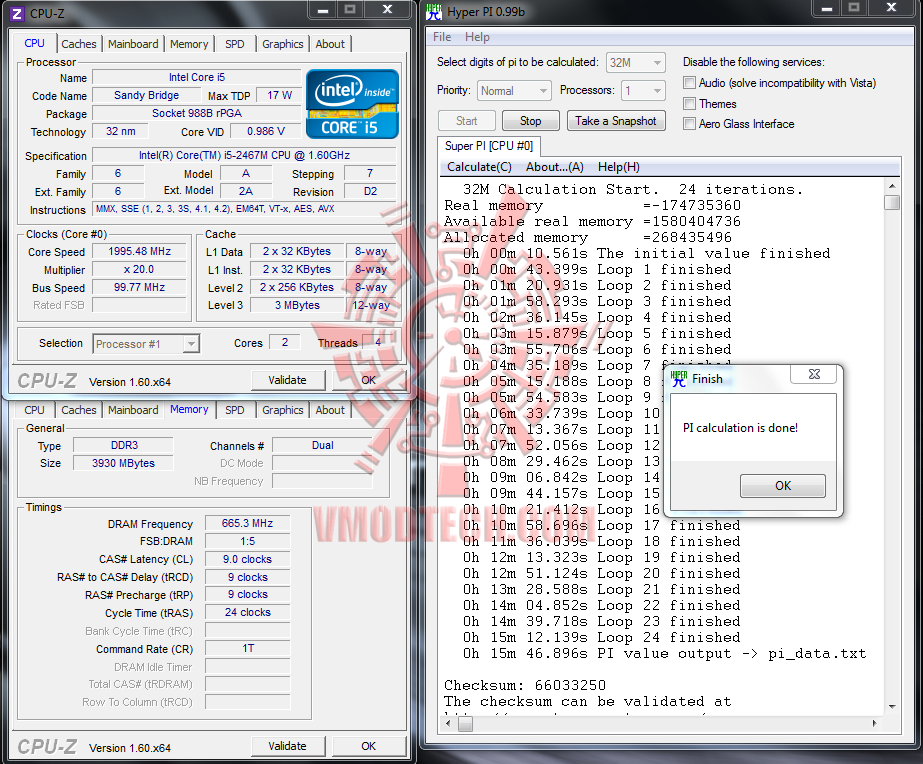The image size is (923, 764).
Task: Click Take a Snapshot button
Action: (616, 121)
